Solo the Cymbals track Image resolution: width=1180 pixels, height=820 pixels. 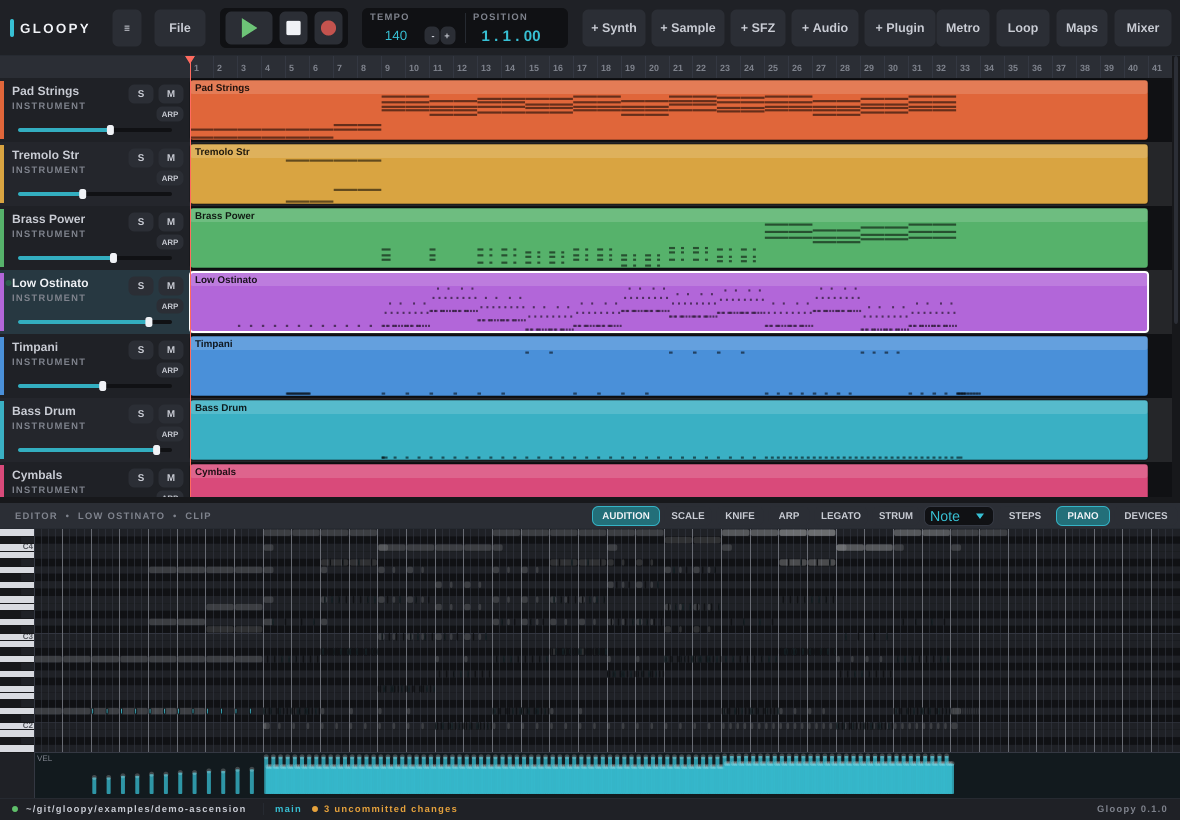tap(141, 478)
